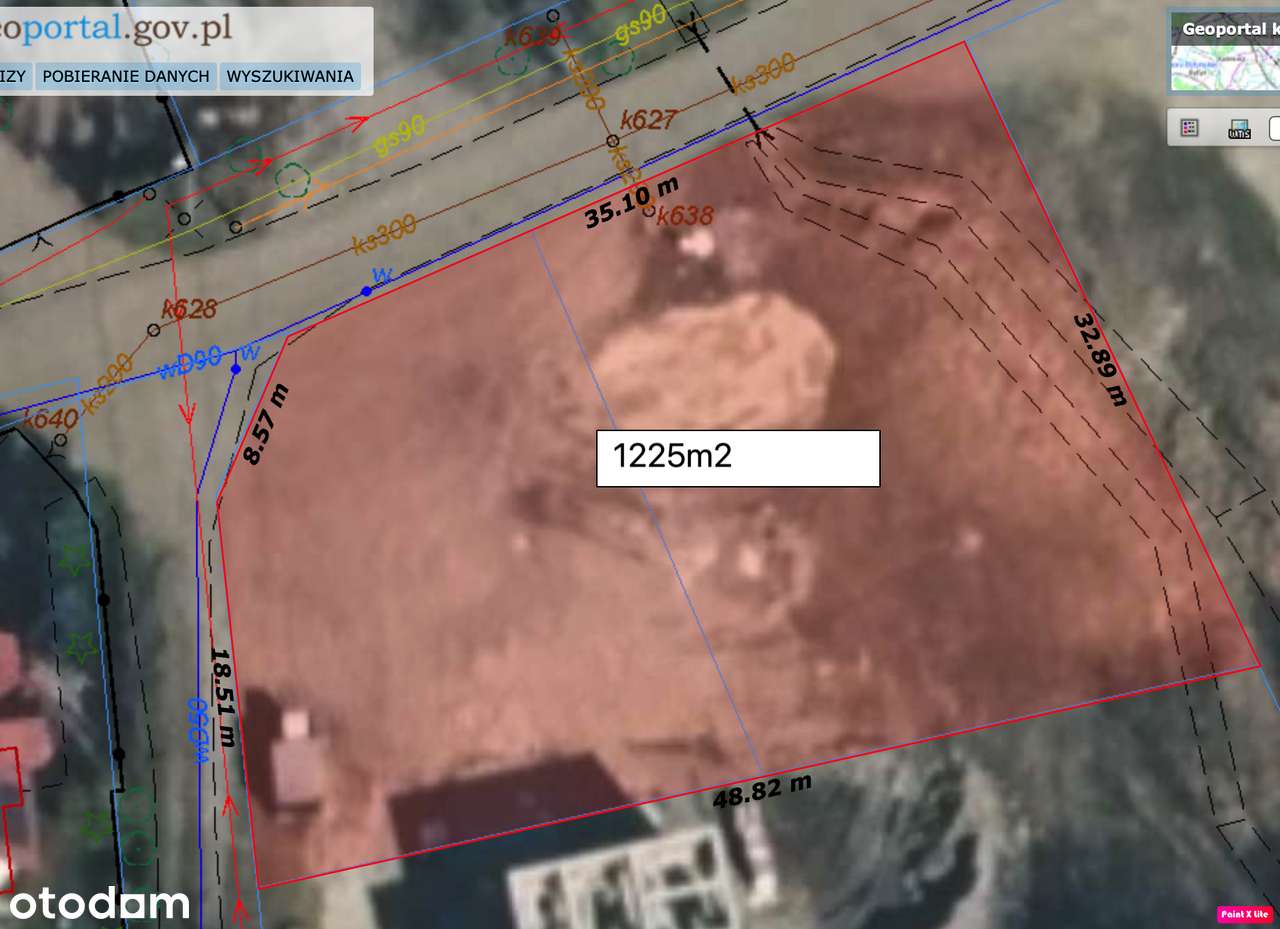Image resolution: width=1280 pixels, height=929 pixels.
Task: Open the POBIERANIE DANYCH menu
Action: pyautogui.click(x=126, y=76)
